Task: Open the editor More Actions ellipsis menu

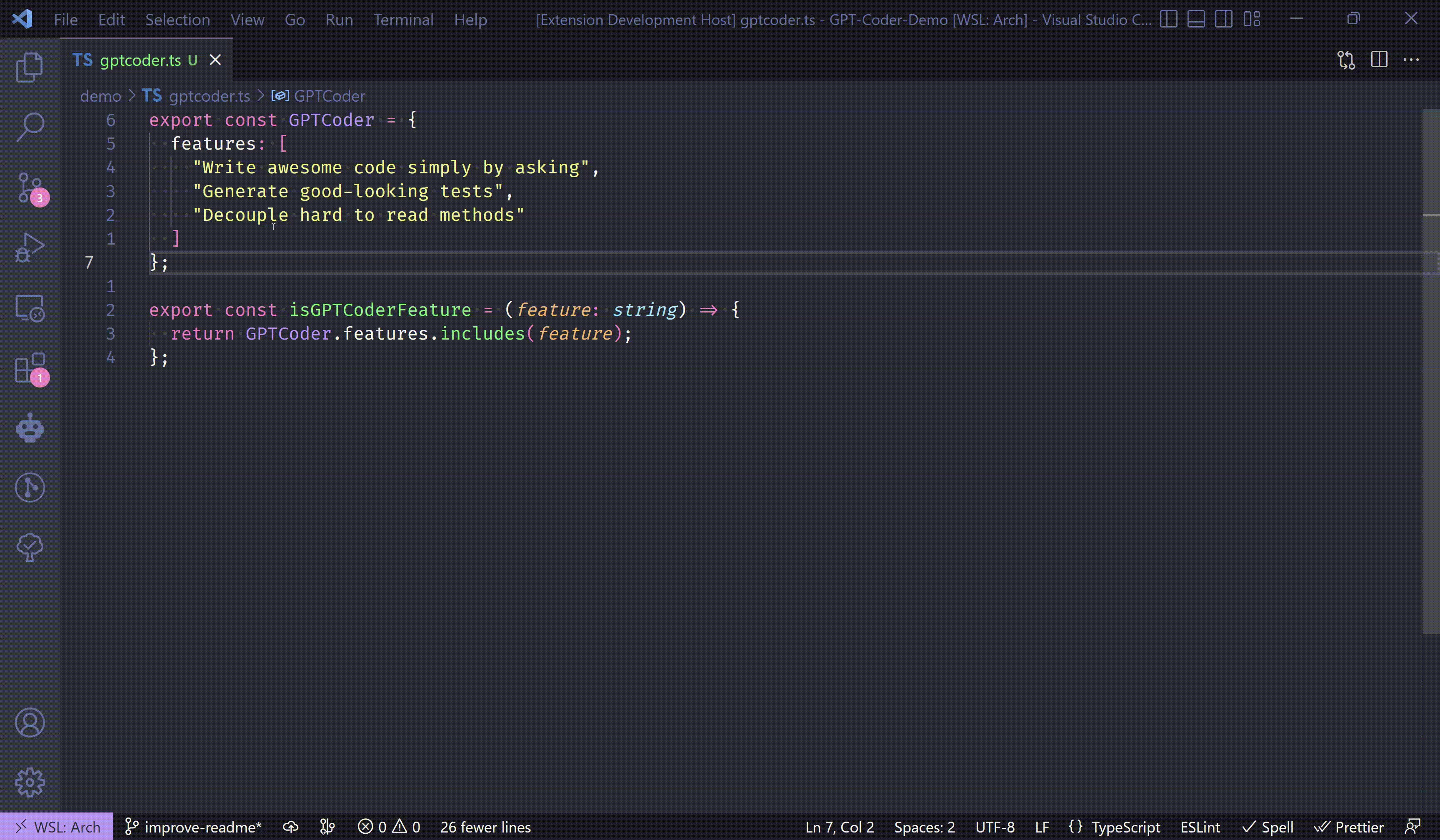Action: click(1411, 60)
